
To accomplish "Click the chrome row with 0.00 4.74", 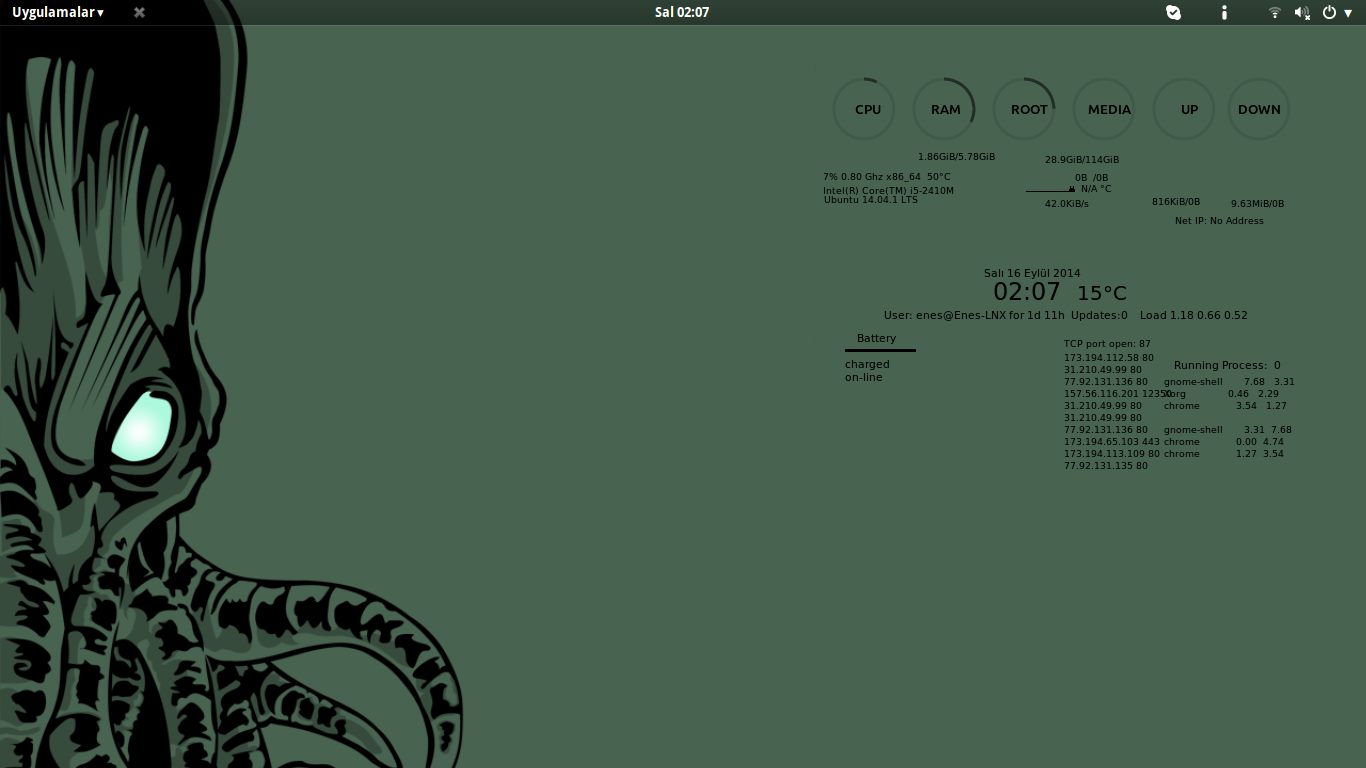I will [1223, 442].
